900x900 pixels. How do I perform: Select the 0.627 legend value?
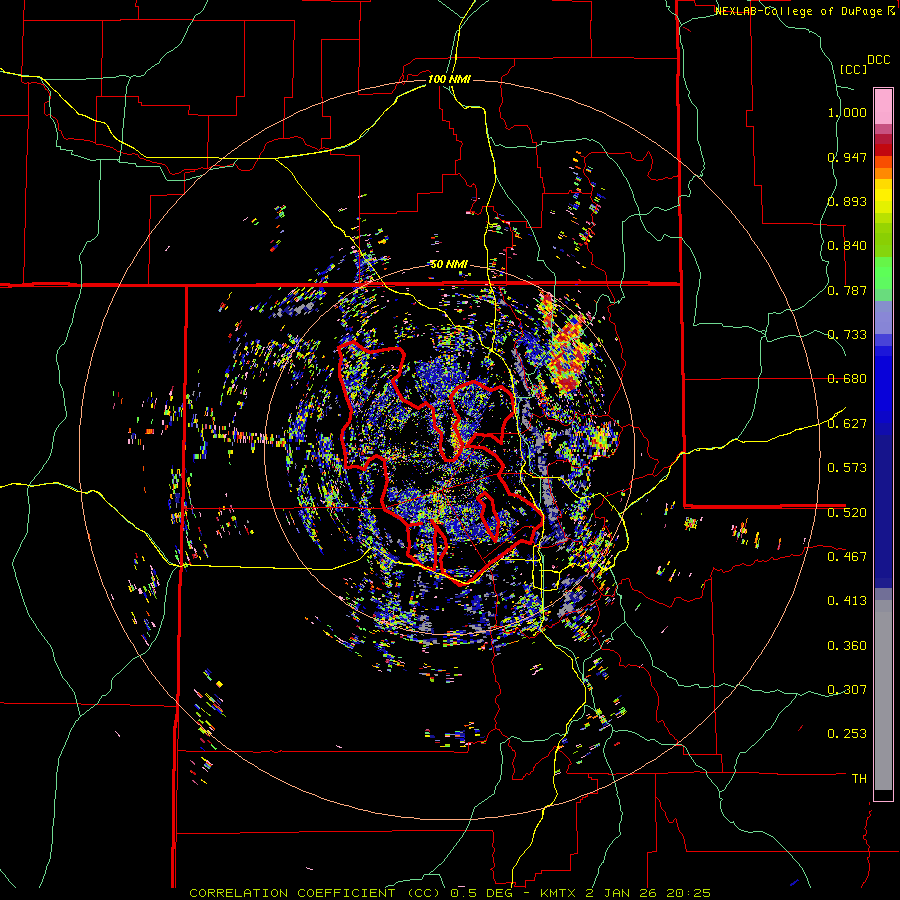tap(847, 424)
